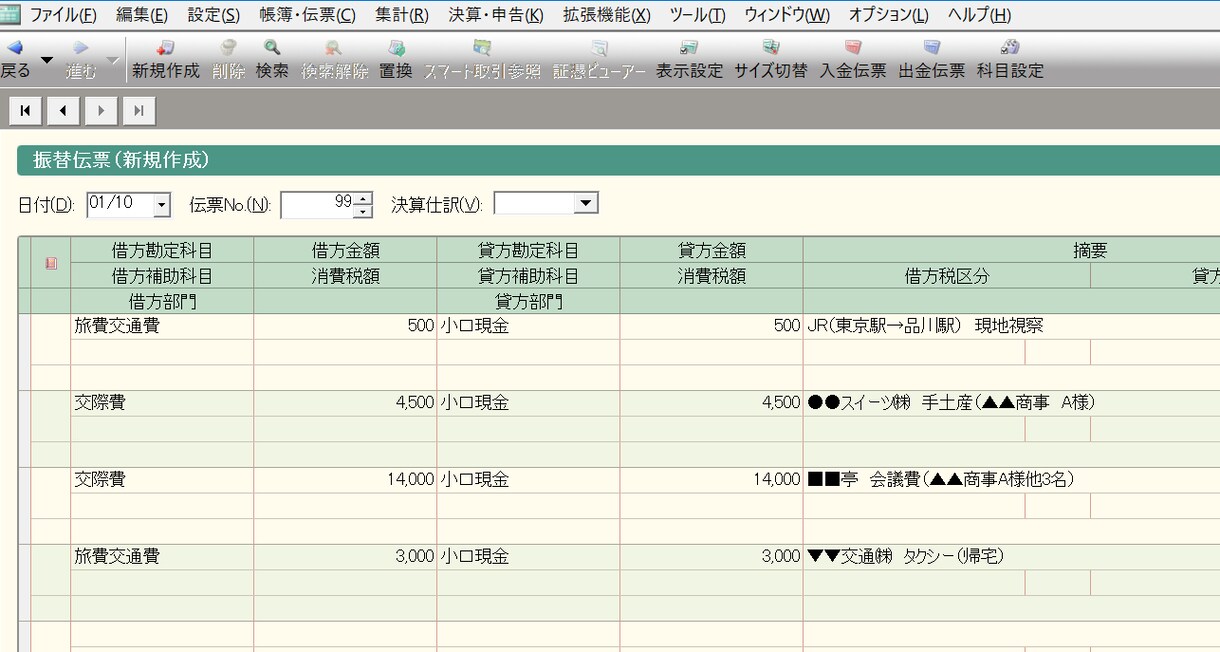Open the 帳簿・伝票(C) menu
The height and width of the screenshot is (652, 1220).
pos(307,15)
